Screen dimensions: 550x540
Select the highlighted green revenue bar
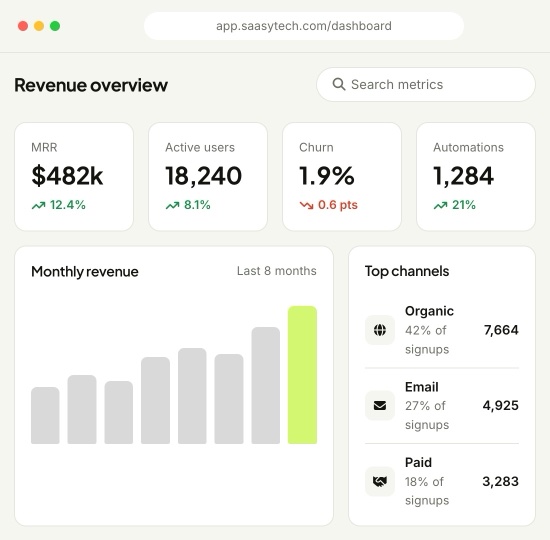[302, 375]
